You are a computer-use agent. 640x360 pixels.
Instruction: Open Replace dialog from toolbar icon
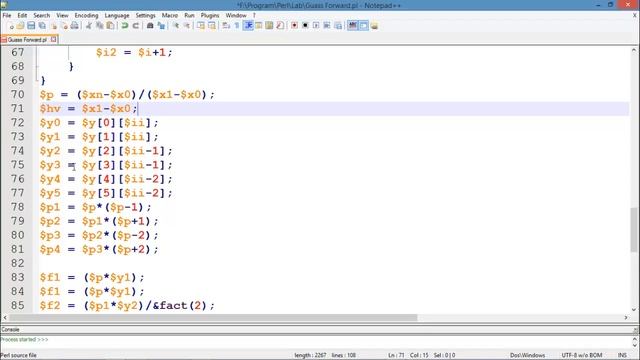pyautogui.click(x=161, y=26)
